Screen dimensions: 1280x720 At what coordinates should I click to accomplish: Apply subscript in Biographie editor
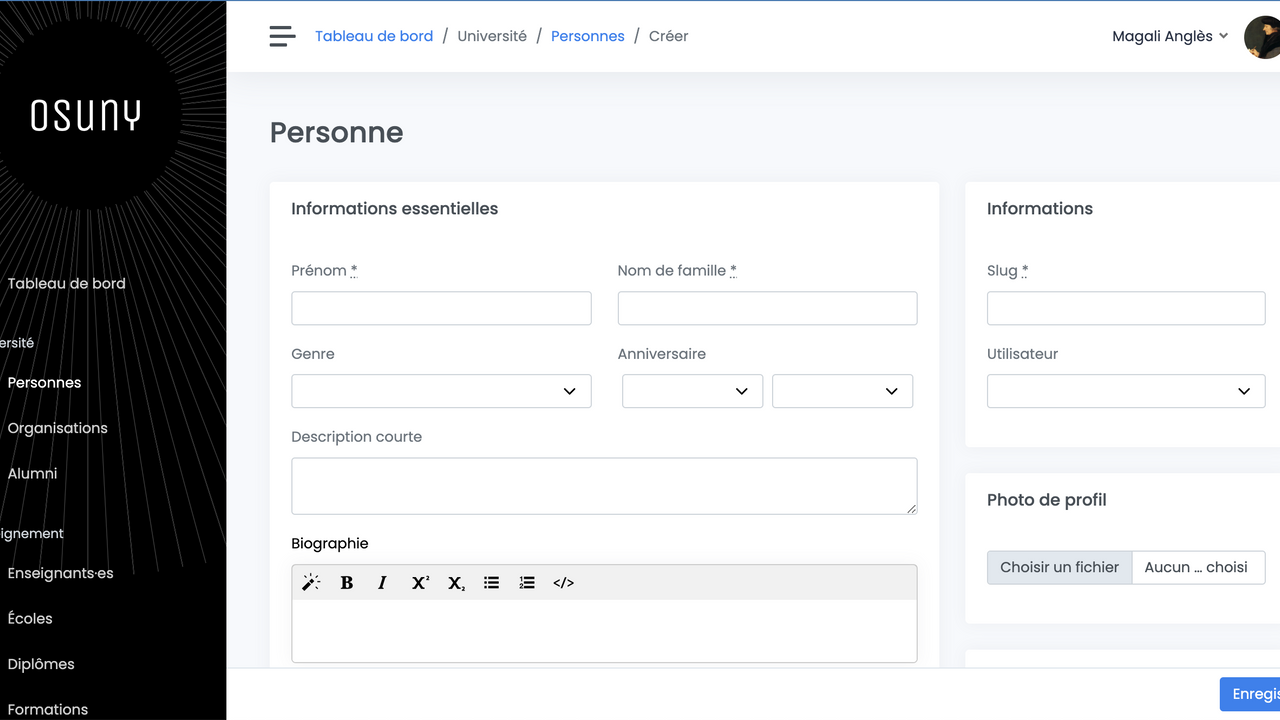pos(456,583)
